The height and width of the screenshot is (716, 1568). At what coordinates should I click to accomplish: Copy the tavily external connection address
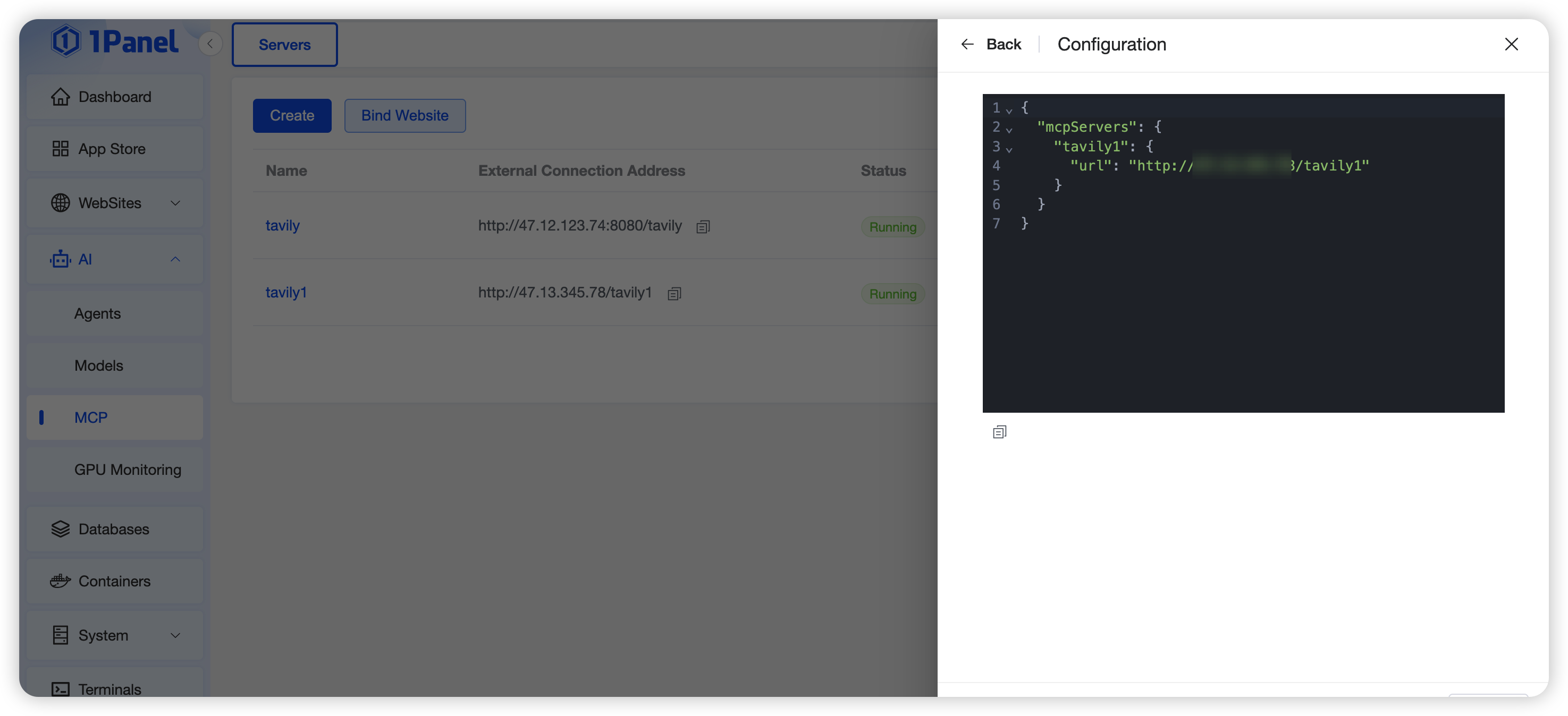click(703, 227)
